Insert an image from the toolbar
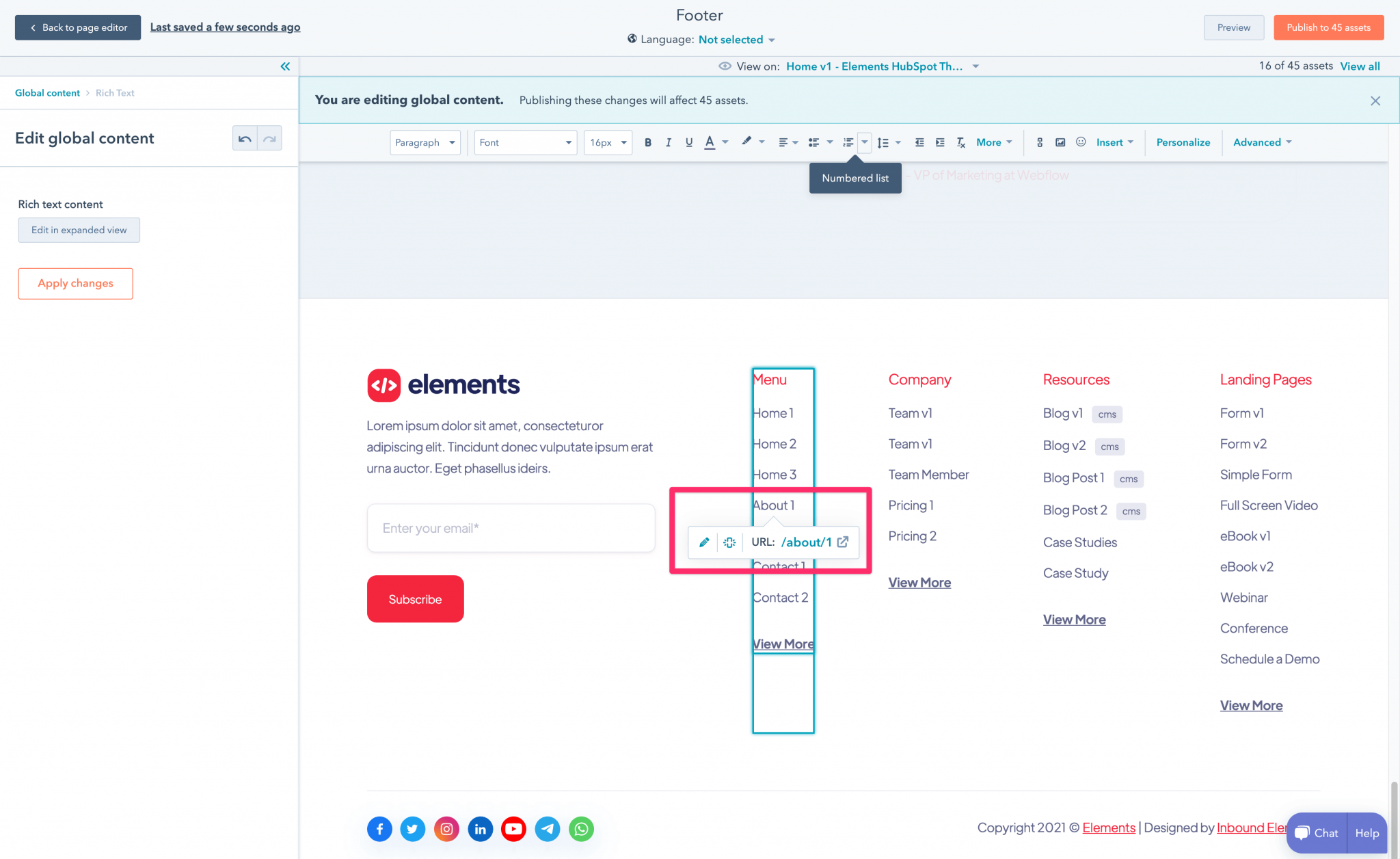The height and width of the screenshot is (859, 1400). (1060, 142)
